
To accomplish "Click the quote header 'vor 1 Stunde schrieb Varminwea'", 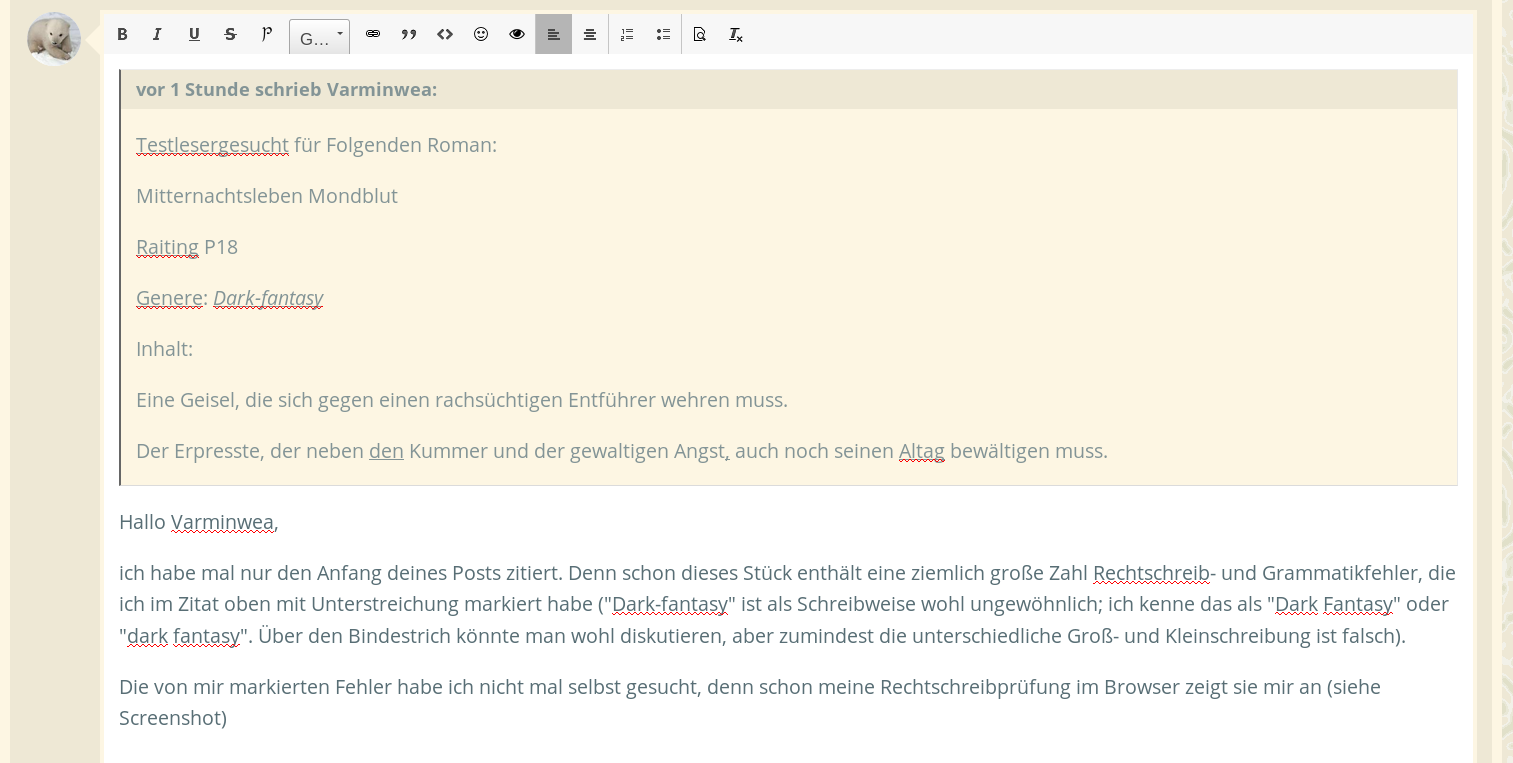I will pos(286,89).
